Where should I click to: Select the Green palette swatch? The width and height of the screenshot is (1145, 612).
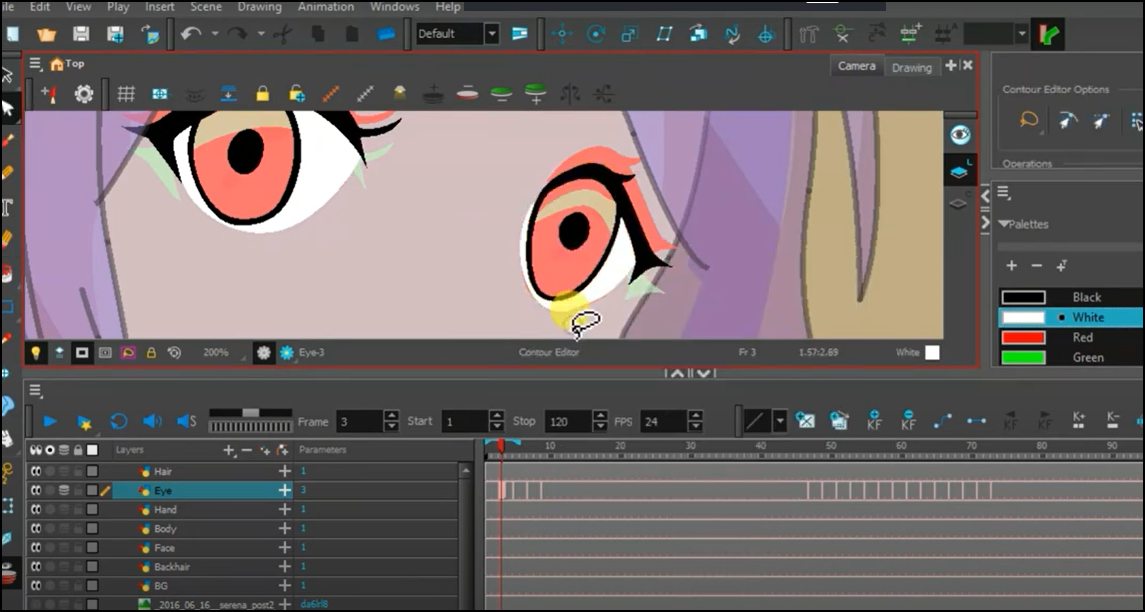click(x=1023, y=357)
